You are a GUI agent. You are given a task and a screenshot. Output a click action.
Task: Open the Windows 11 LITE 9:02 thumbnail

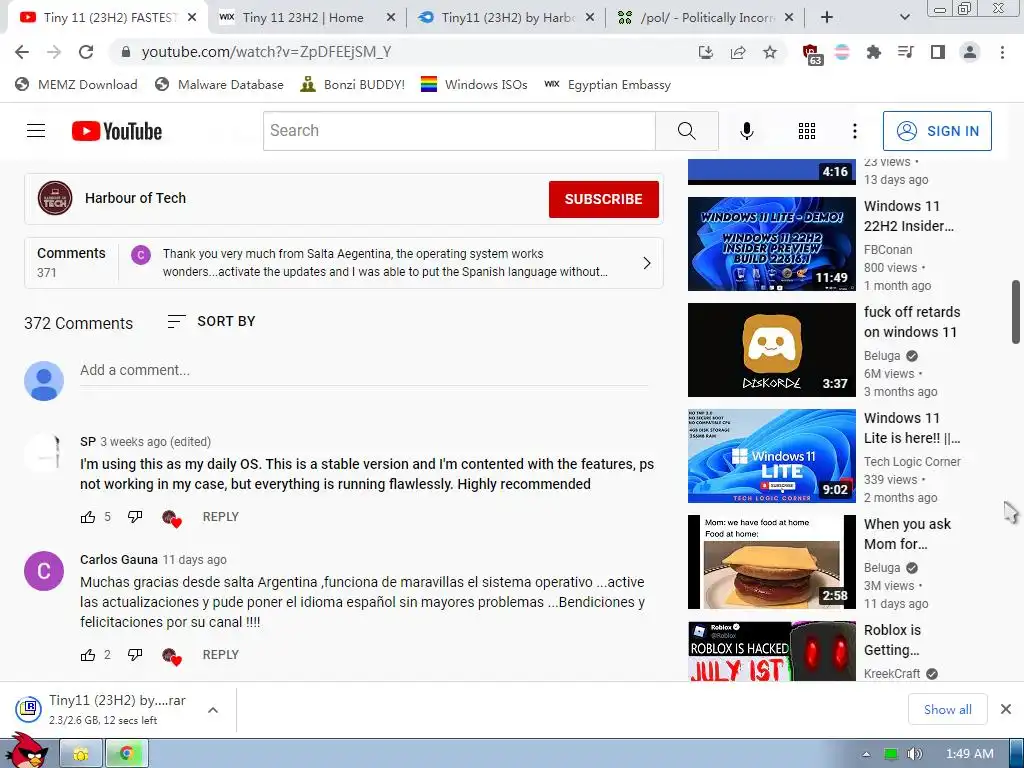pyautogui.click(x=771, y=456)
